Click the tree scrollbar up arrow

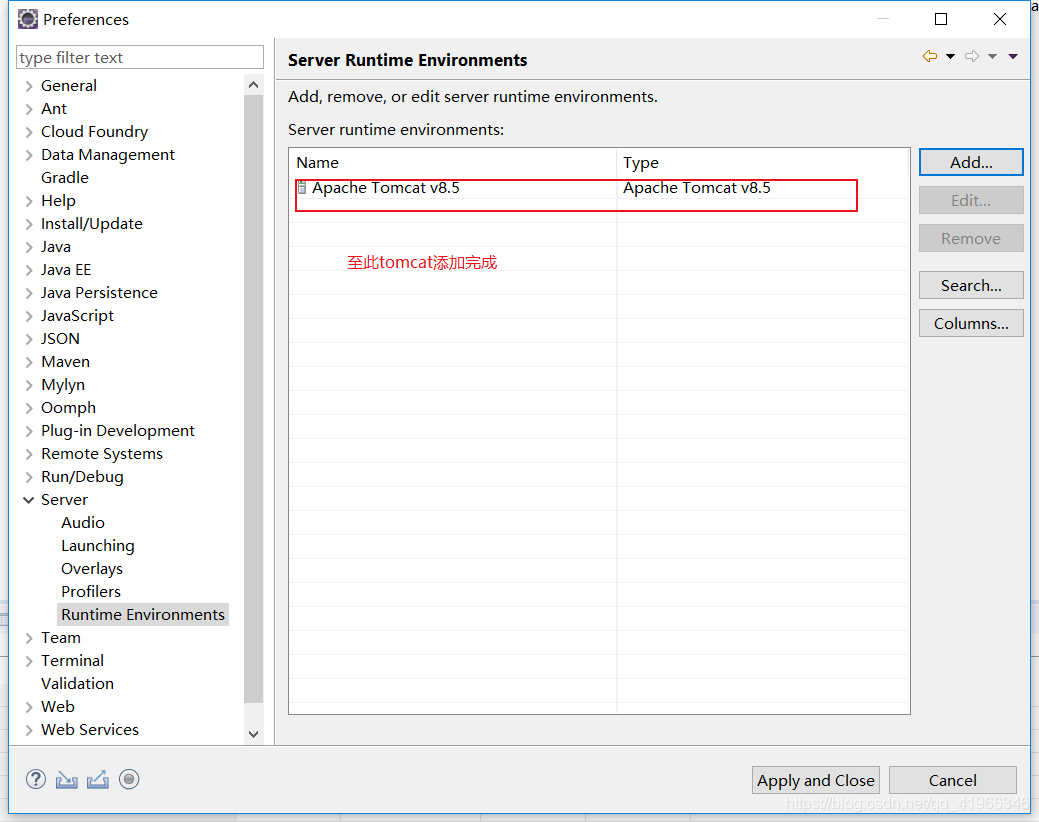253,85
